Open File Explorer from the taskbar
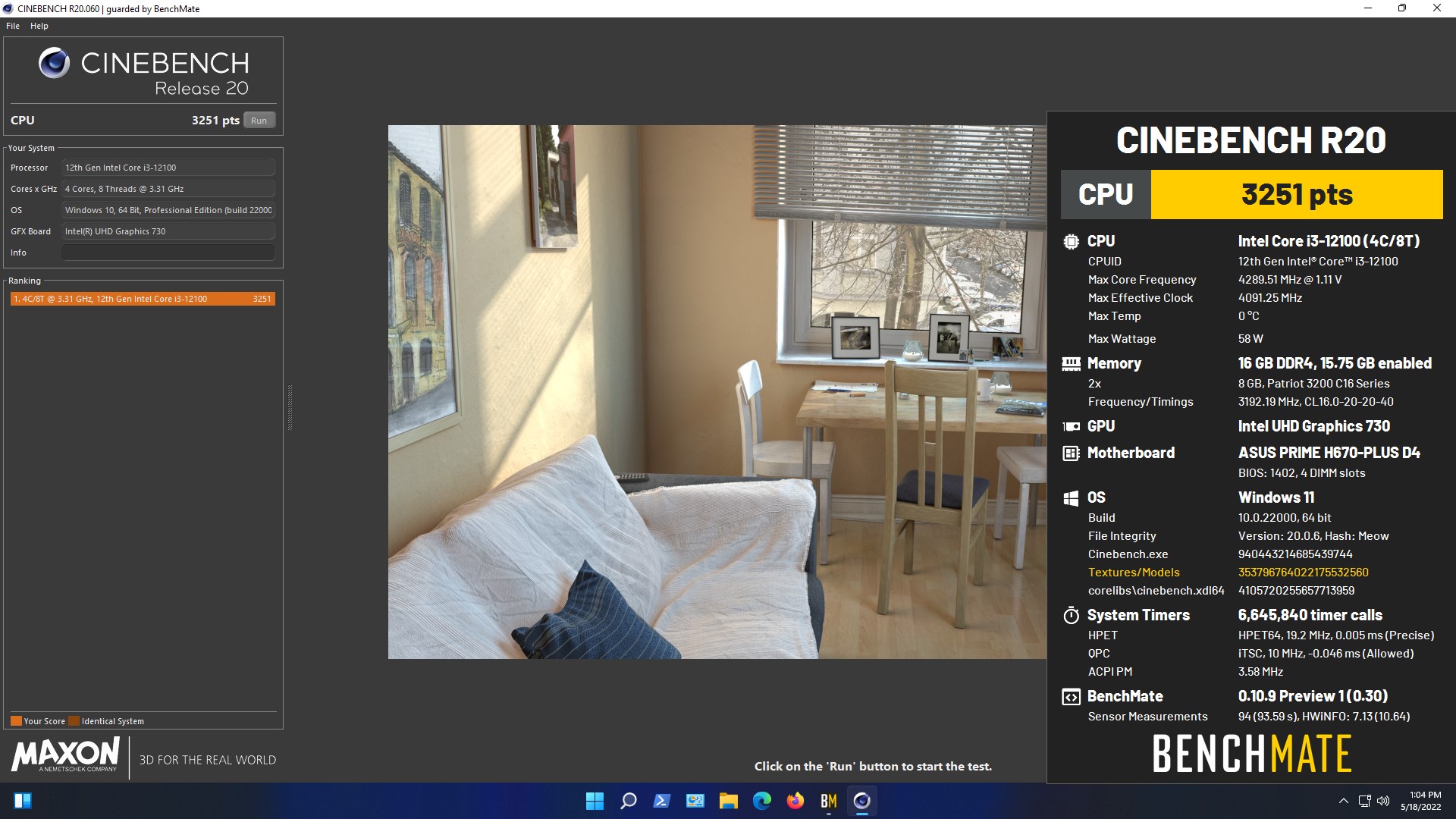This screenshot has height=819, width=1456. point(729,801)
